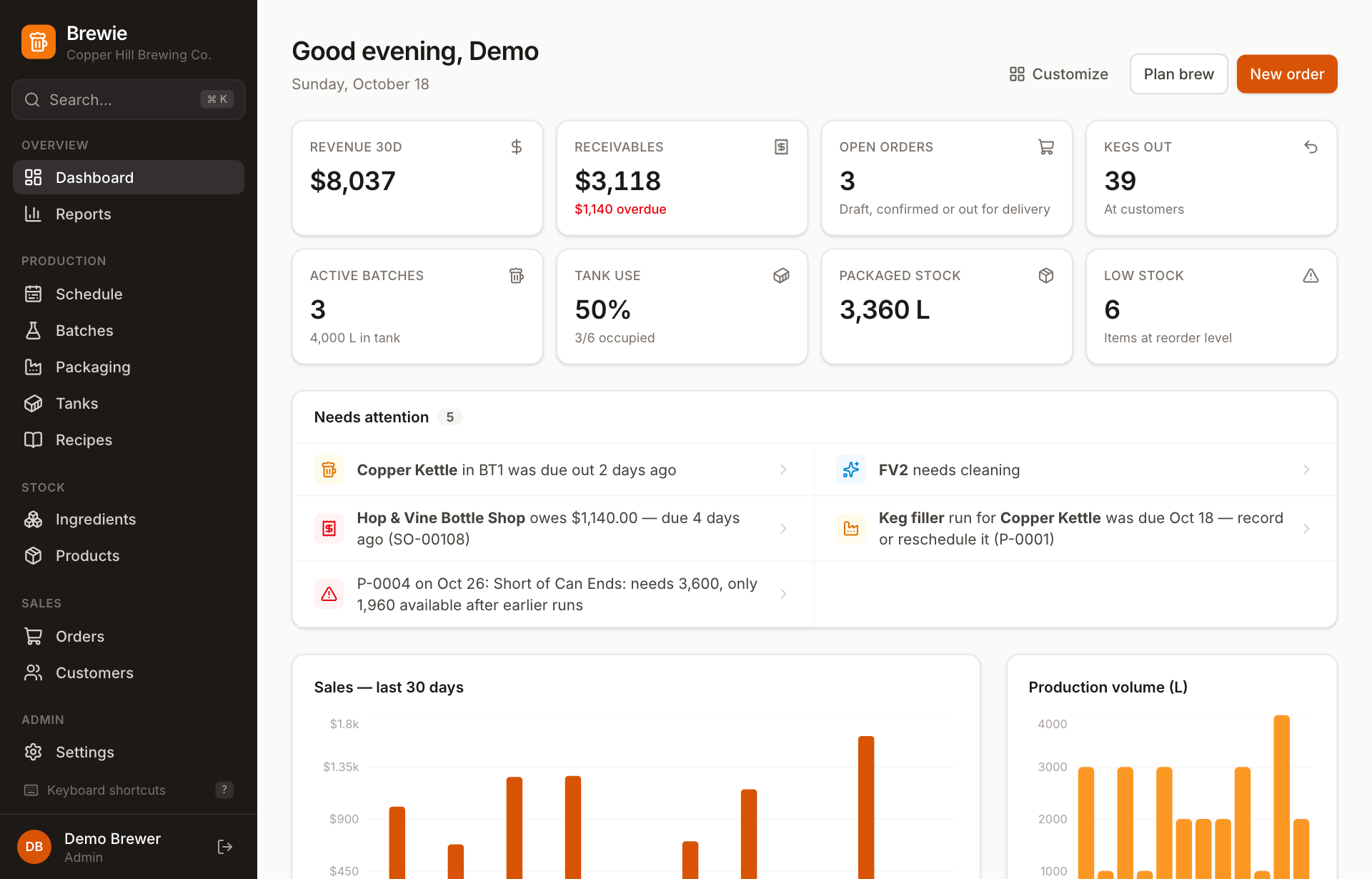Screen dimensions: 1372x879
Task: Open Recipes in the sidebar
Action: point(129,439)
